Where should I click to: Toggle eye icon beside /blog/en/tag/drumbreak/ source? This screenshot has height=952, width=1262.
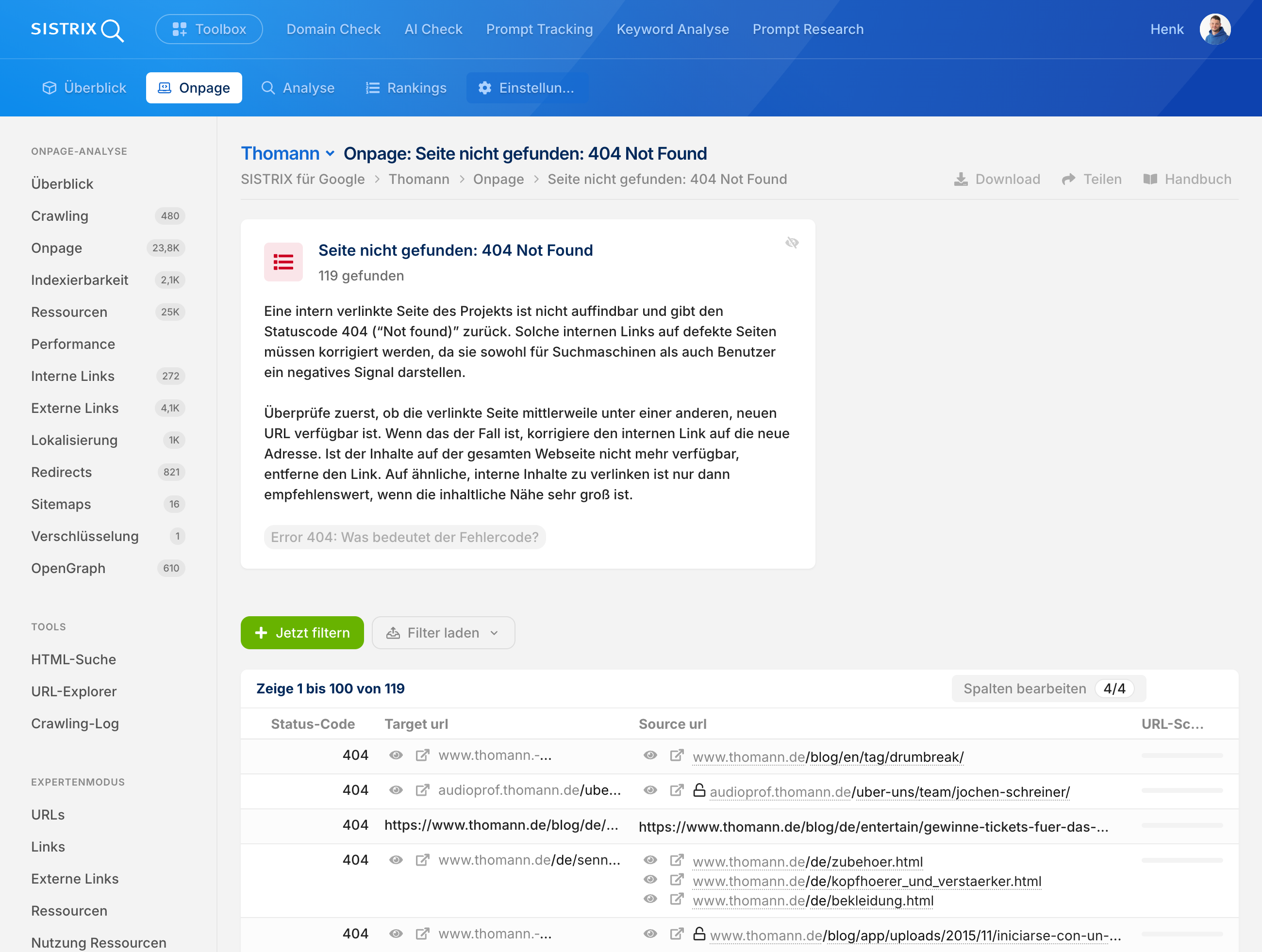pyautogui.click(x=650, y=755)
